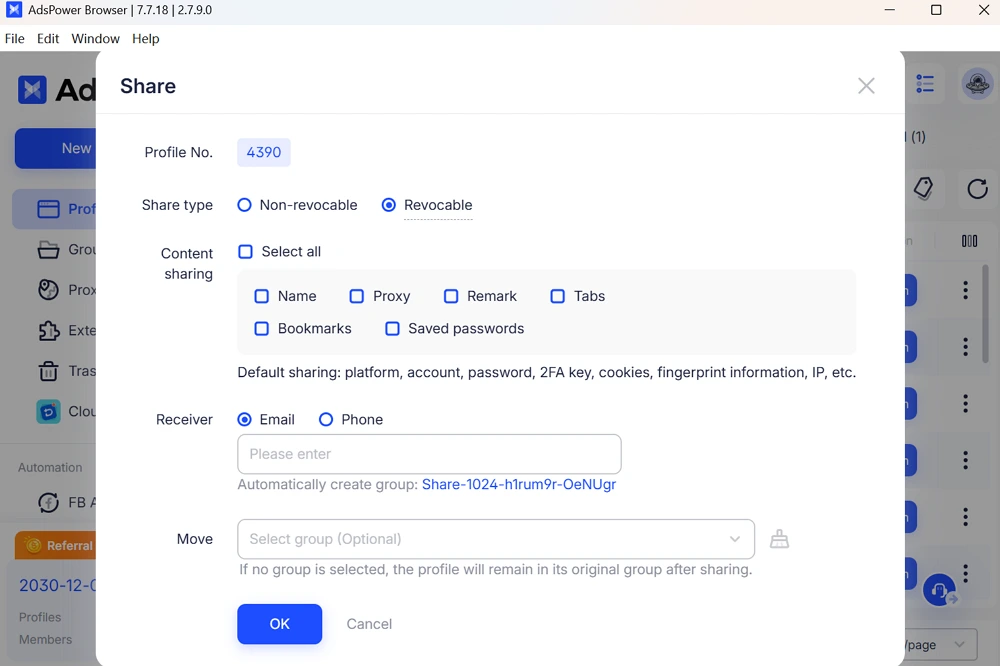Expand the Select group dropdown
The width and height of the screenshot is (1000, 666).
click(495, 539)
